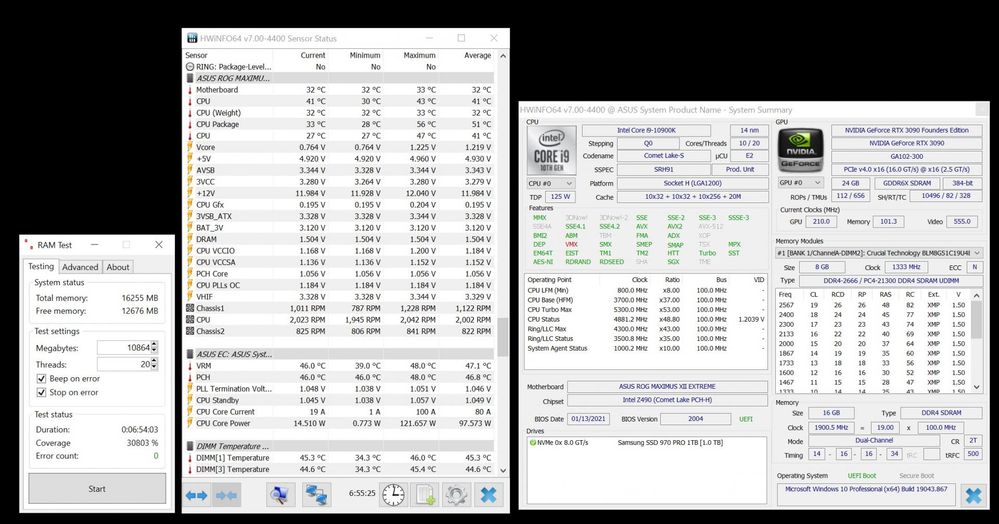Click the Threads input field showing 20
The width and height of the screenshot is (999, 524).
[x=124, y=365]
